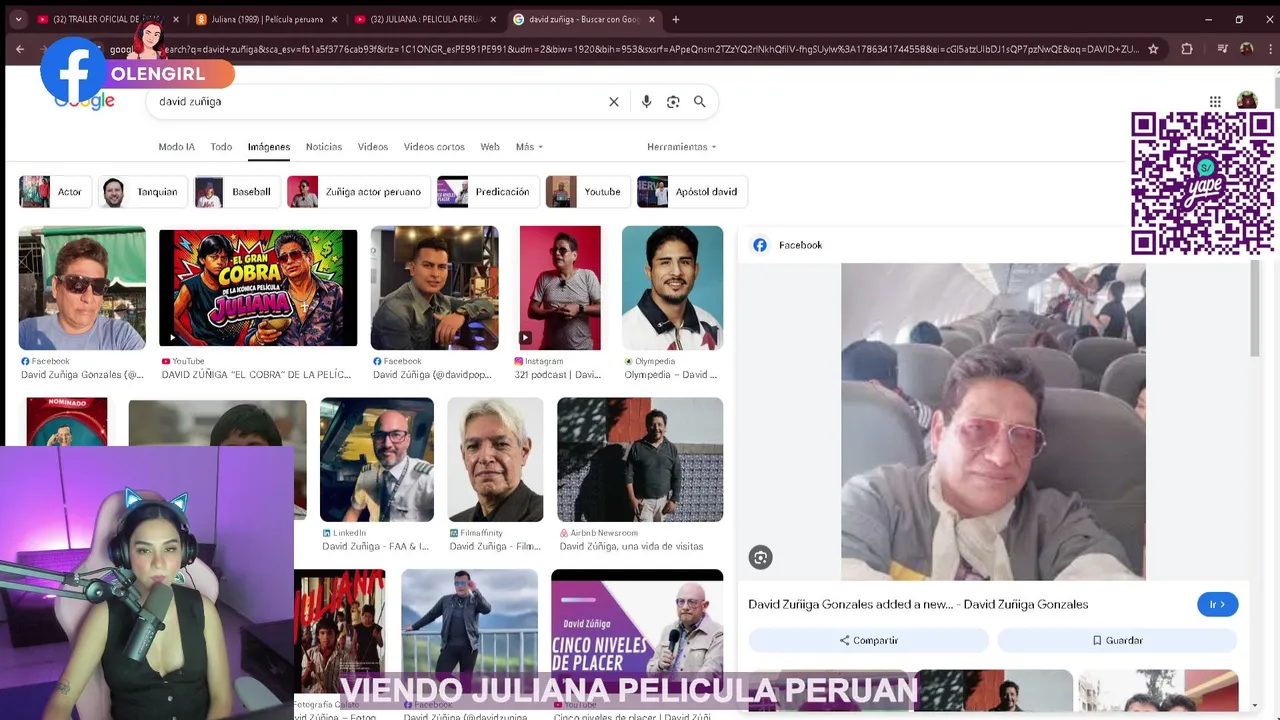
Task: Select the Noticias search tab
Action: point(324,147)
